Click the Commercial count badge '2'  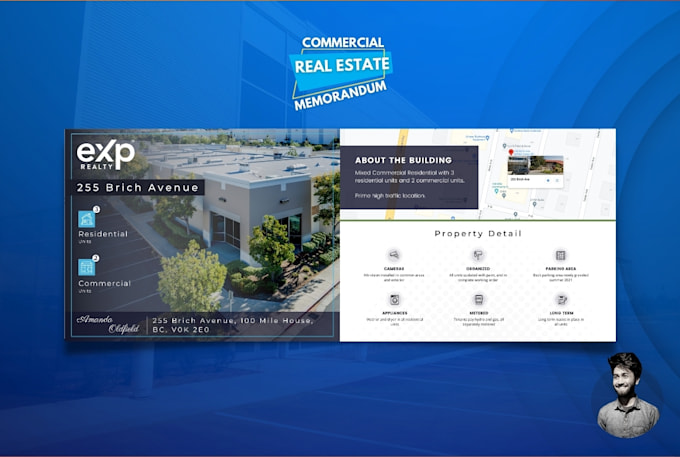point(96,258)
